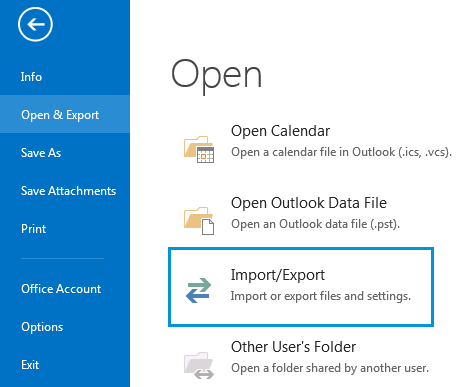Viewport: 467px width, 387px height.
Task: Click the Other User's Folder title
Action: pos(293,347)
